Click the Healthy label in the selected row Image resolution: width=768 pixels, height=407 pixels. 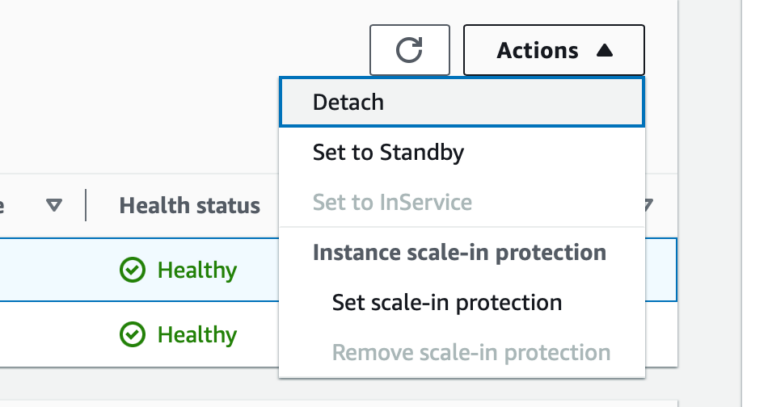pos(197,270)
